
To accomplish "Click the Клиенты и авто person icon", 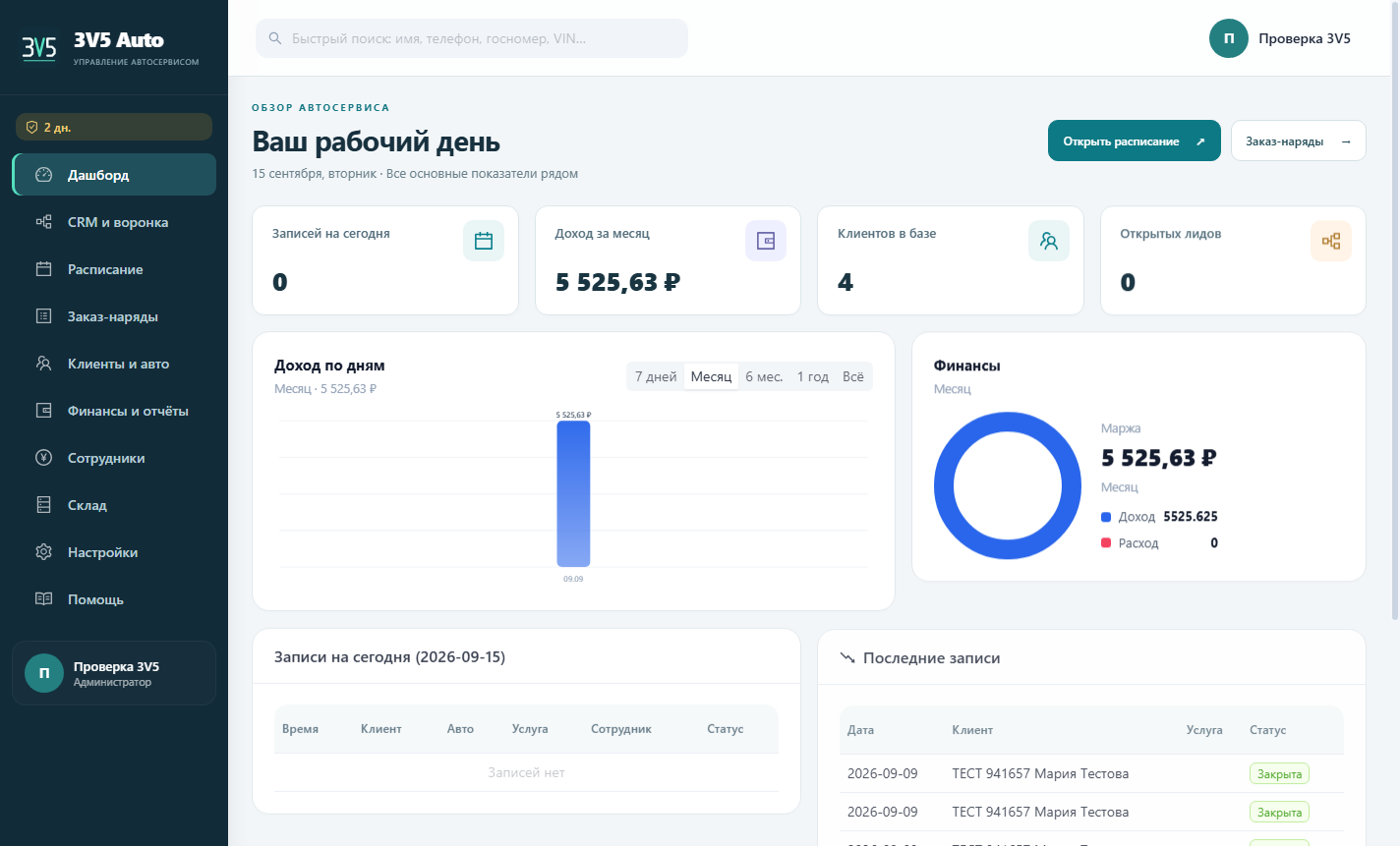I will 43,364.
